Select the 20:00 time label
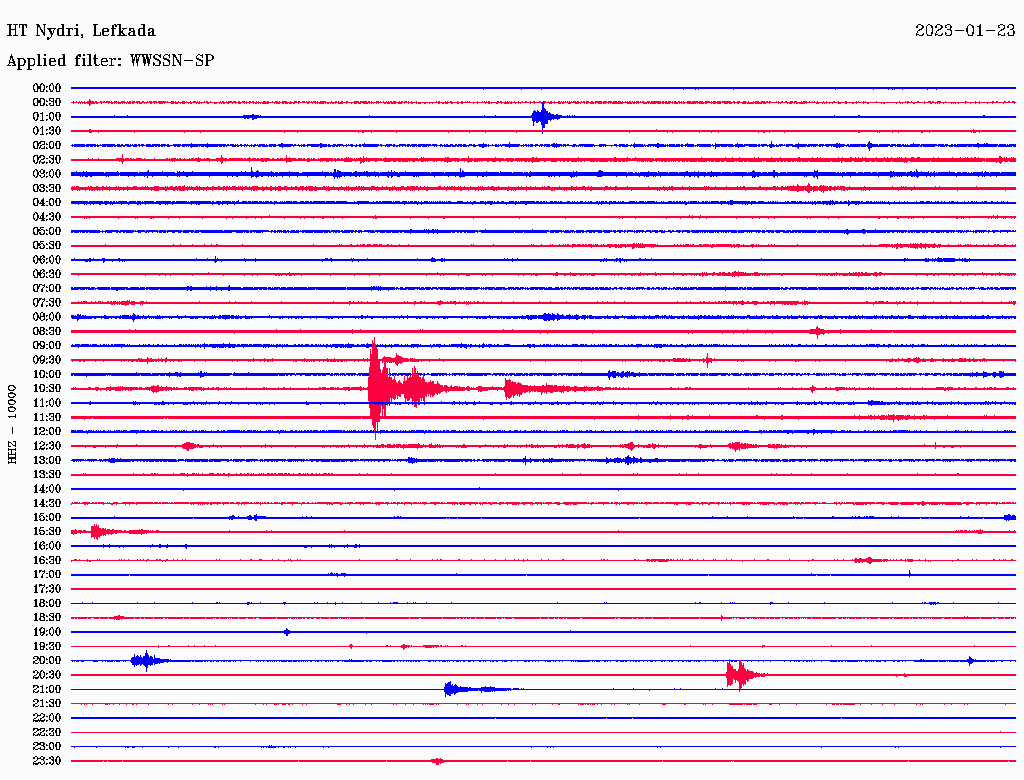Screen dimensions: 1024x780 pyautogui.click(x=47, y=660)
